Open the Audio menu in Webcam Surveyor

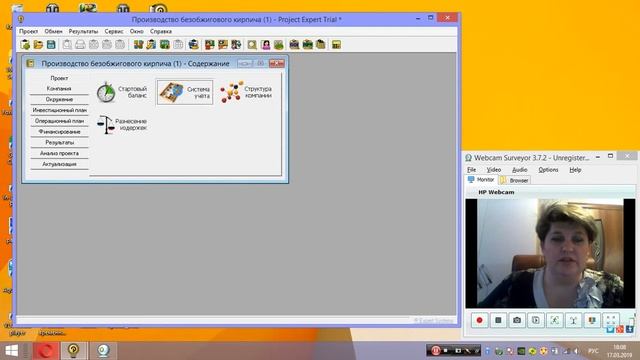coord(520,169)
